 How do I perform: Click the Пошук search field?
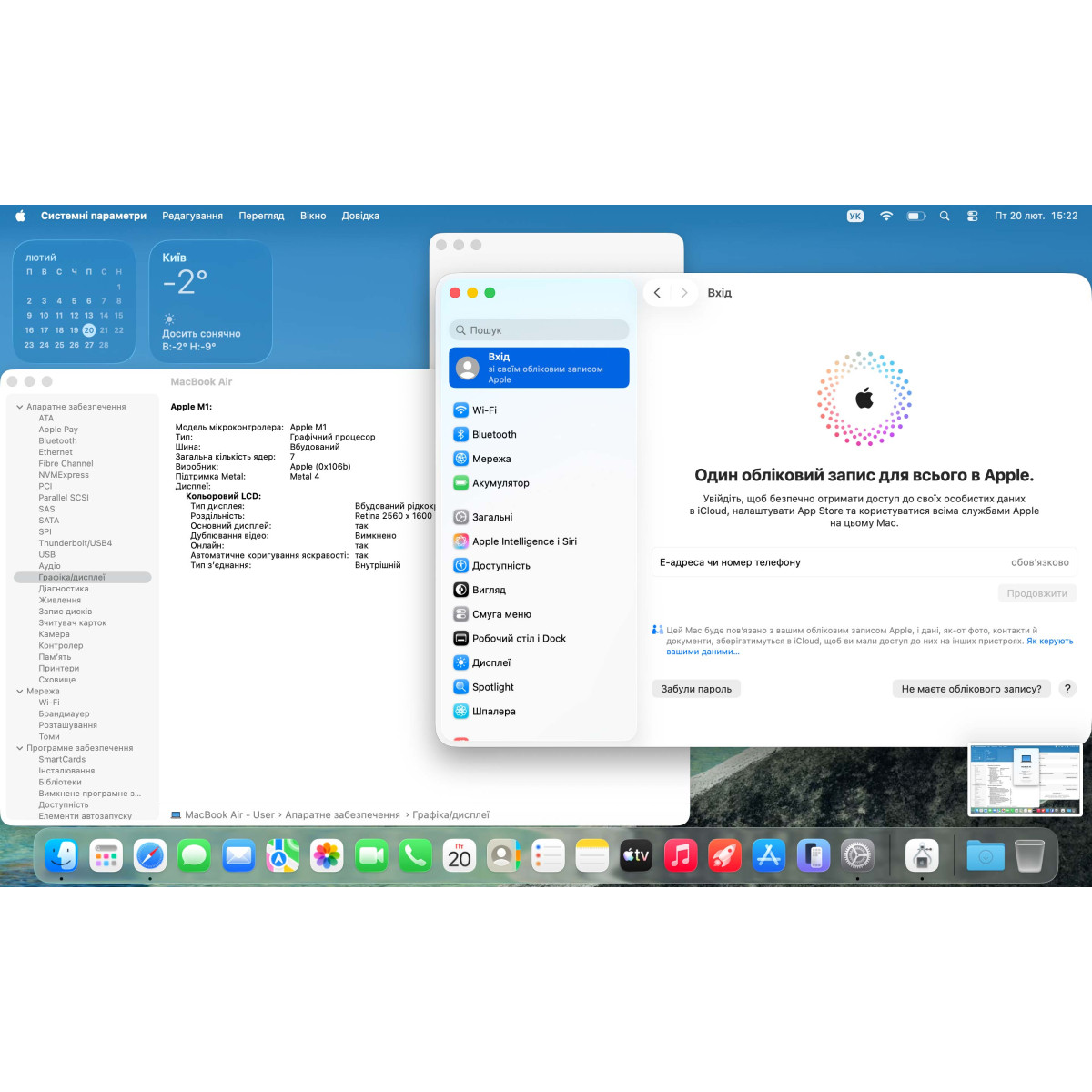point(539,330)
